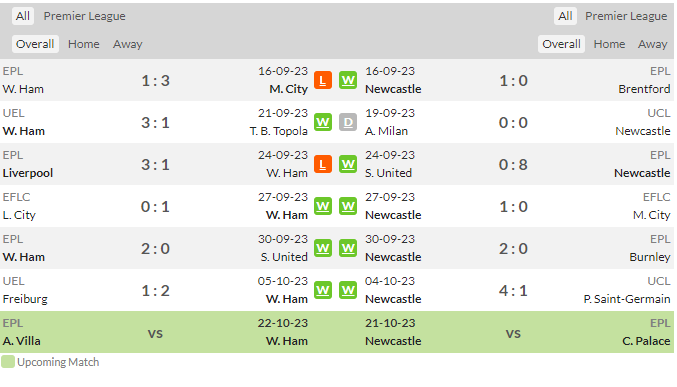
Task: Click the orange L badge for Liverpool match
Action: tap(323, 164)
